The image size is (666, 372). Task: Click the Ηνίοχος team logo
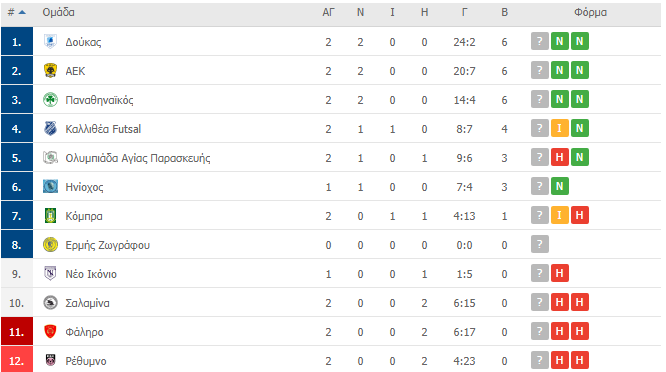(50, 186)
